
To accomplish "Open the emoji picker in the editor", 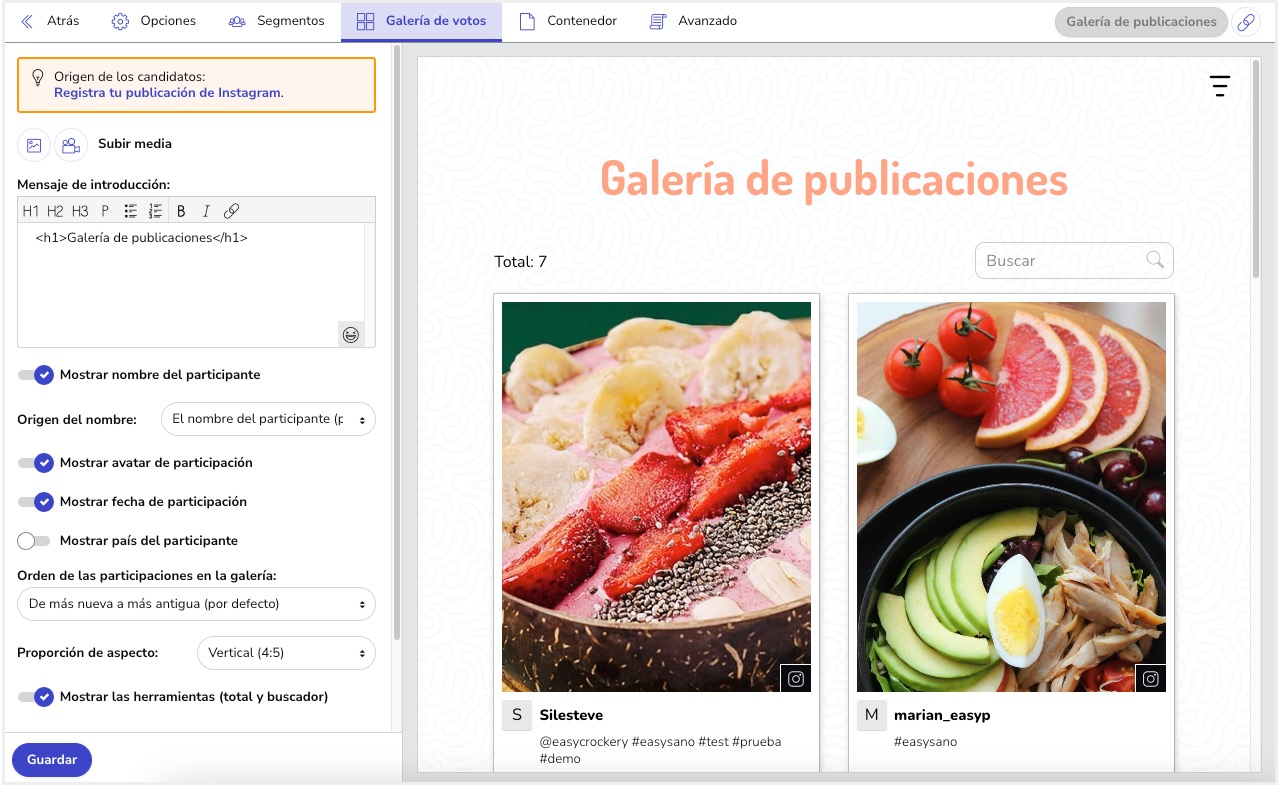I will click(350, 335).
